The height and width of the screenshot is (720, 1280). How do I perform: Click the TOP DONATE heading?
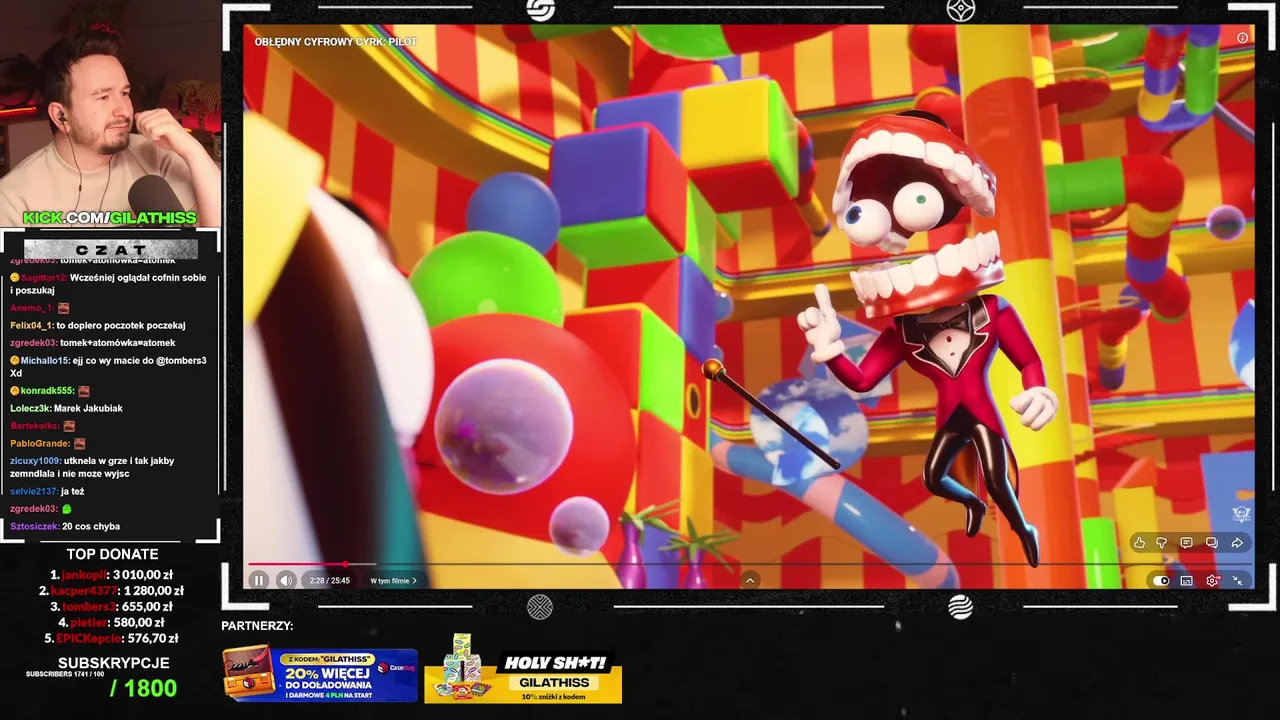click(x=112, y=554)
